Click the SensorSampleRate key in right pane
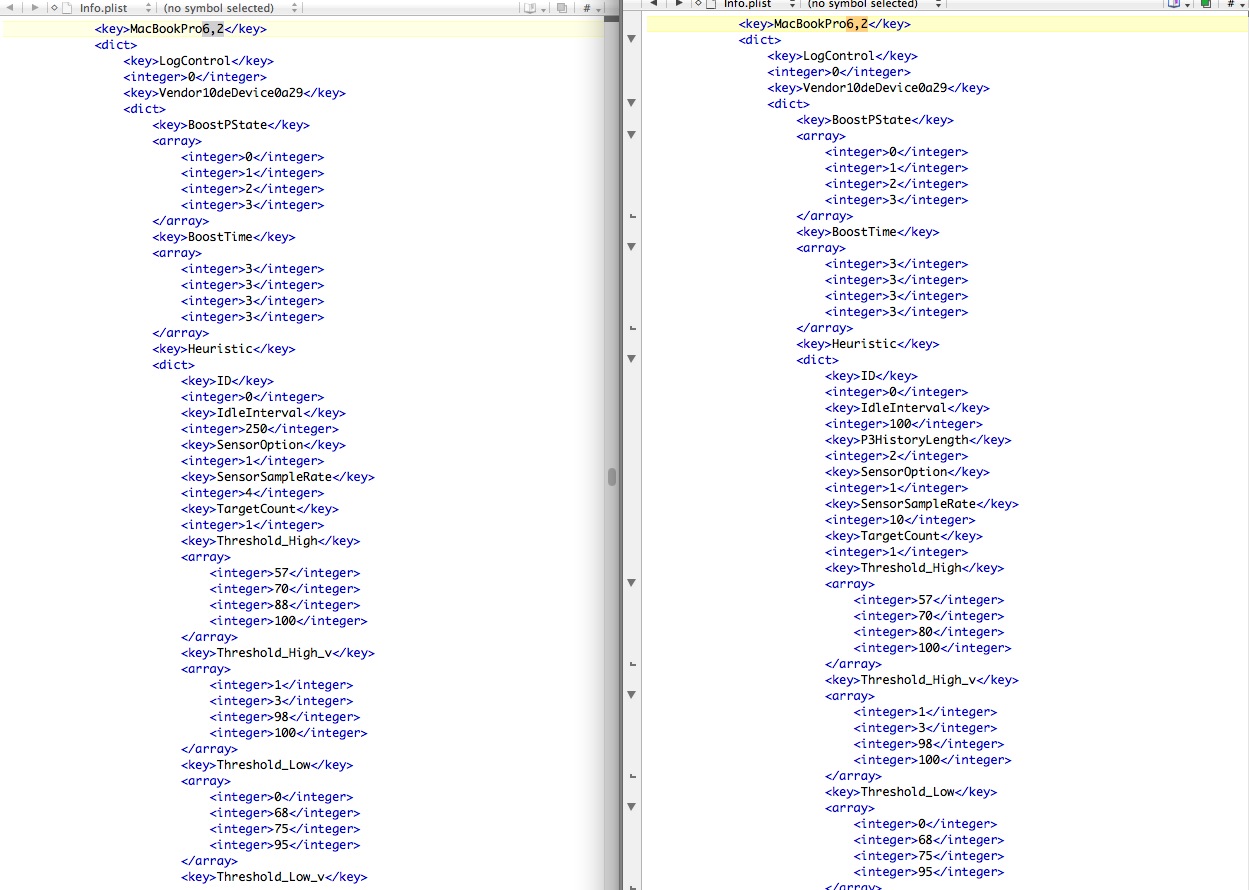1249x890 pixels. pos(922,504)
